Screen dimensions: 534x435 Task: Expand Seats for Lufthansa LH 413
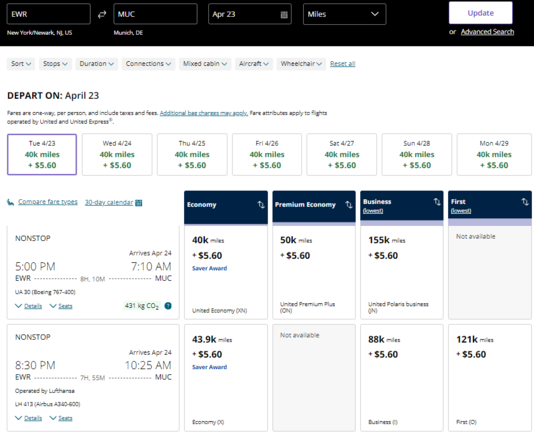point(61,418)
